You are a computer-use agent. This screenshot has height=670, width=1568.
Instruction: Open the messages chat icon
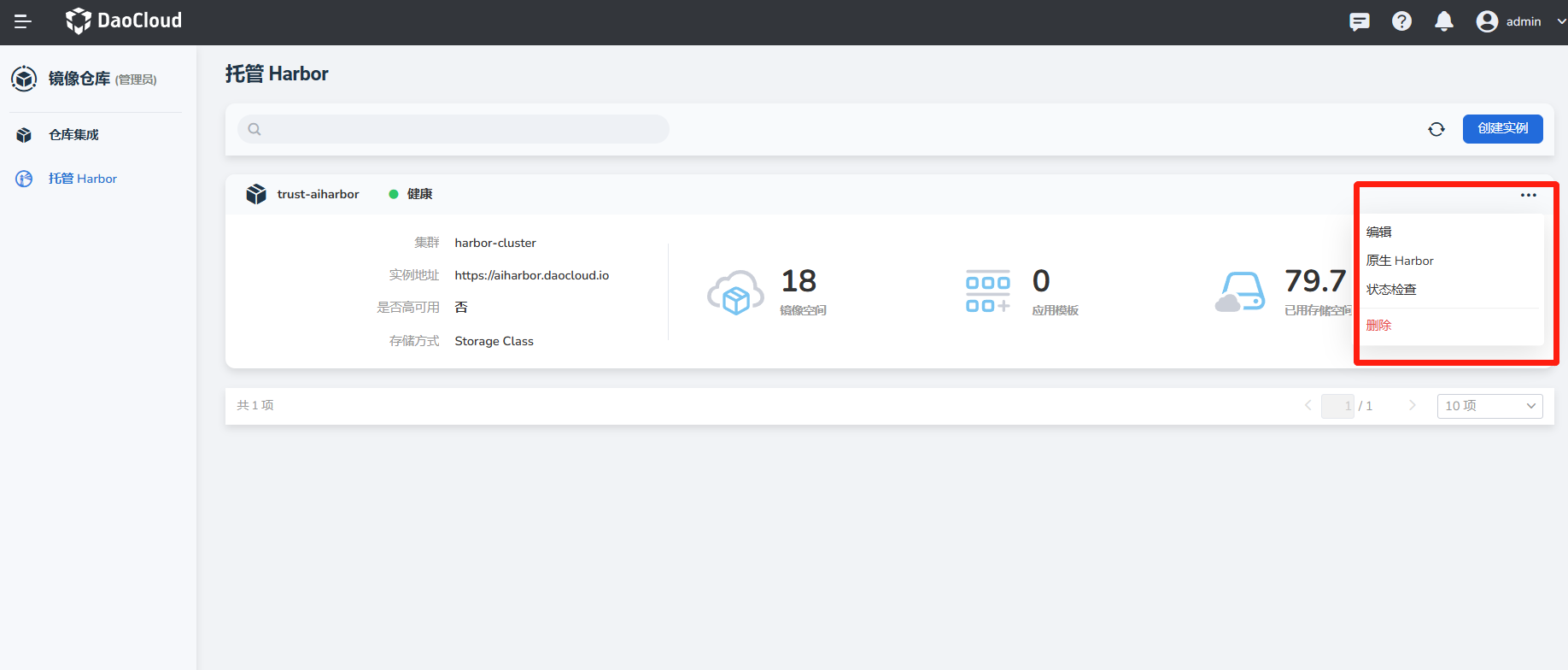point(1359,21)
